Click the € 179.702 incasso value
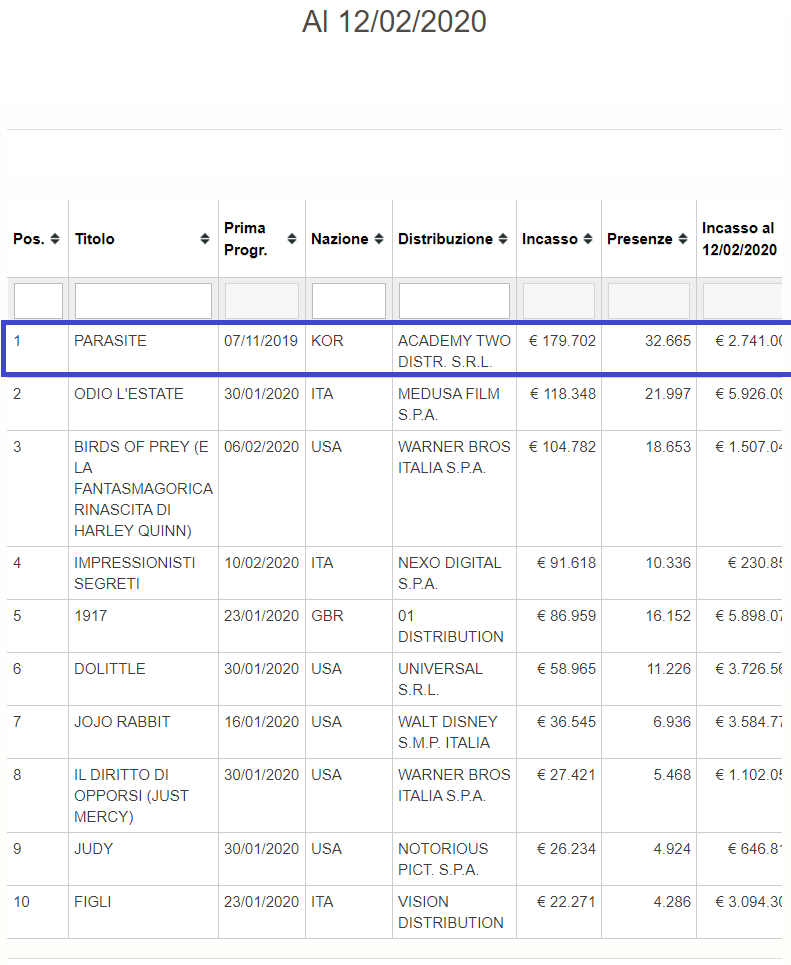 [x=562, y=341]
